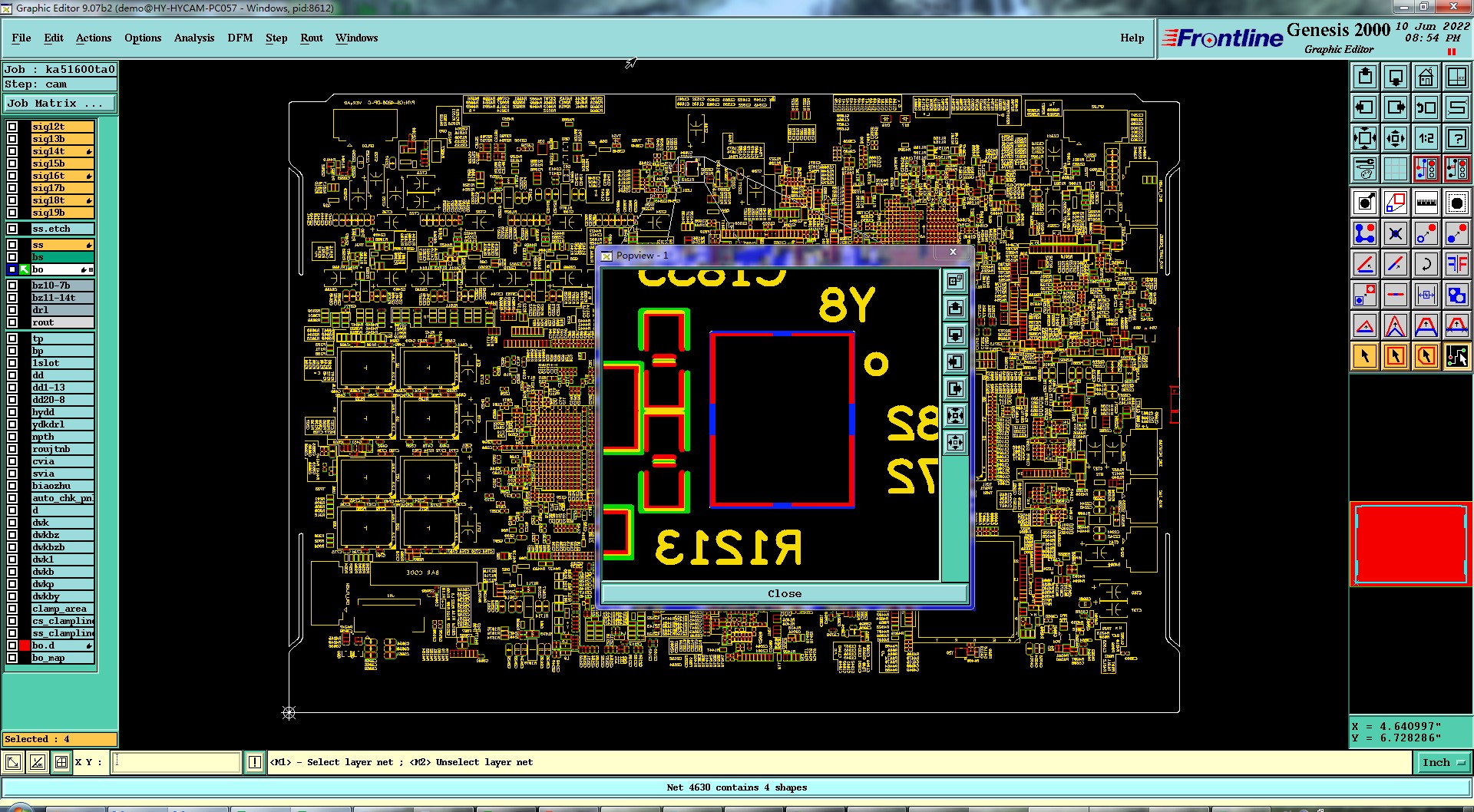This screenshot has height=812, width=1474.
Task: Click the red board overview thumbnail
Action: point(1411,544)
